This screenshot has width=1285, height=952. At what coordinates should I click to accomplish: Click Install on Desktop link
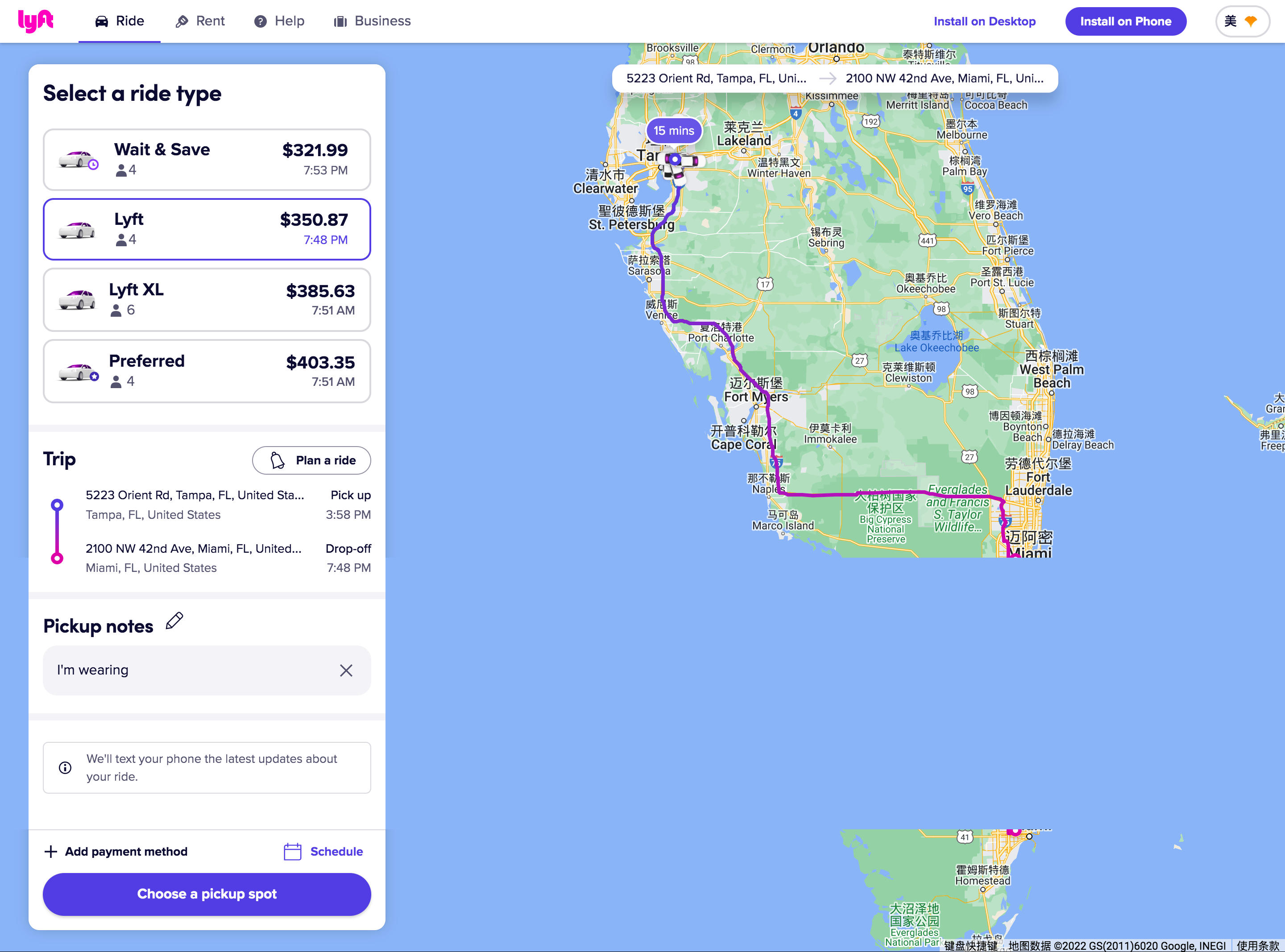click(x=984, y=21)
